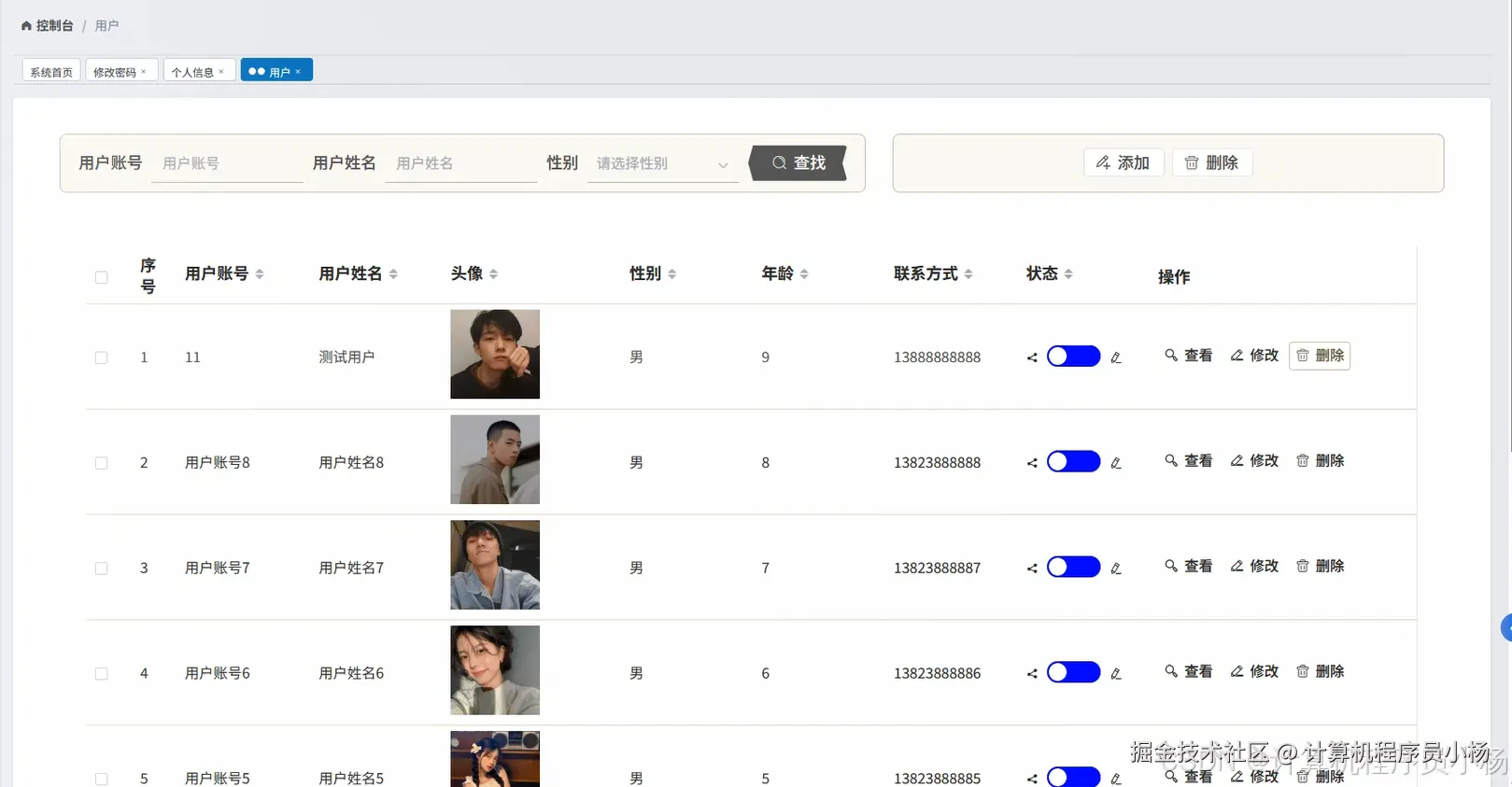Click the 用户账号 search input field
This screenshot has width=1512, height=787.
click(x=227, y=164)
